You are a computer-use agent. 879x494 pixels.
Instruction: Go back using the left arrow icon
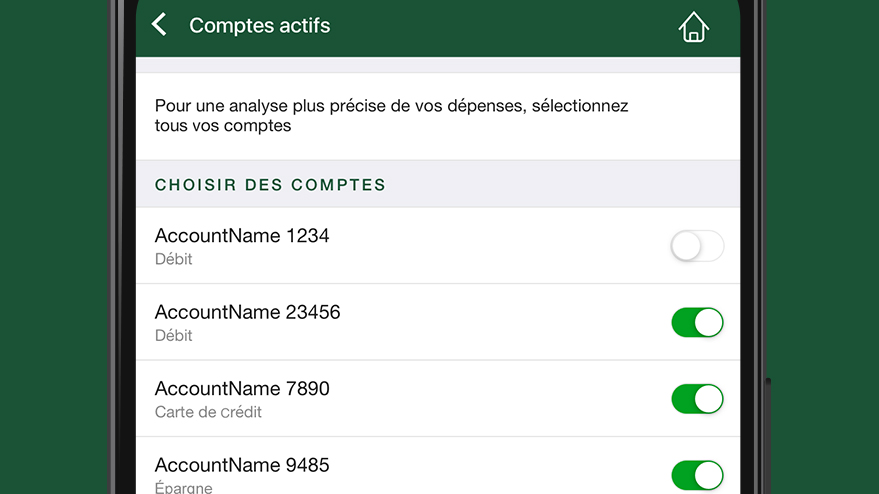pyautogui.click(x=159, y=25)
